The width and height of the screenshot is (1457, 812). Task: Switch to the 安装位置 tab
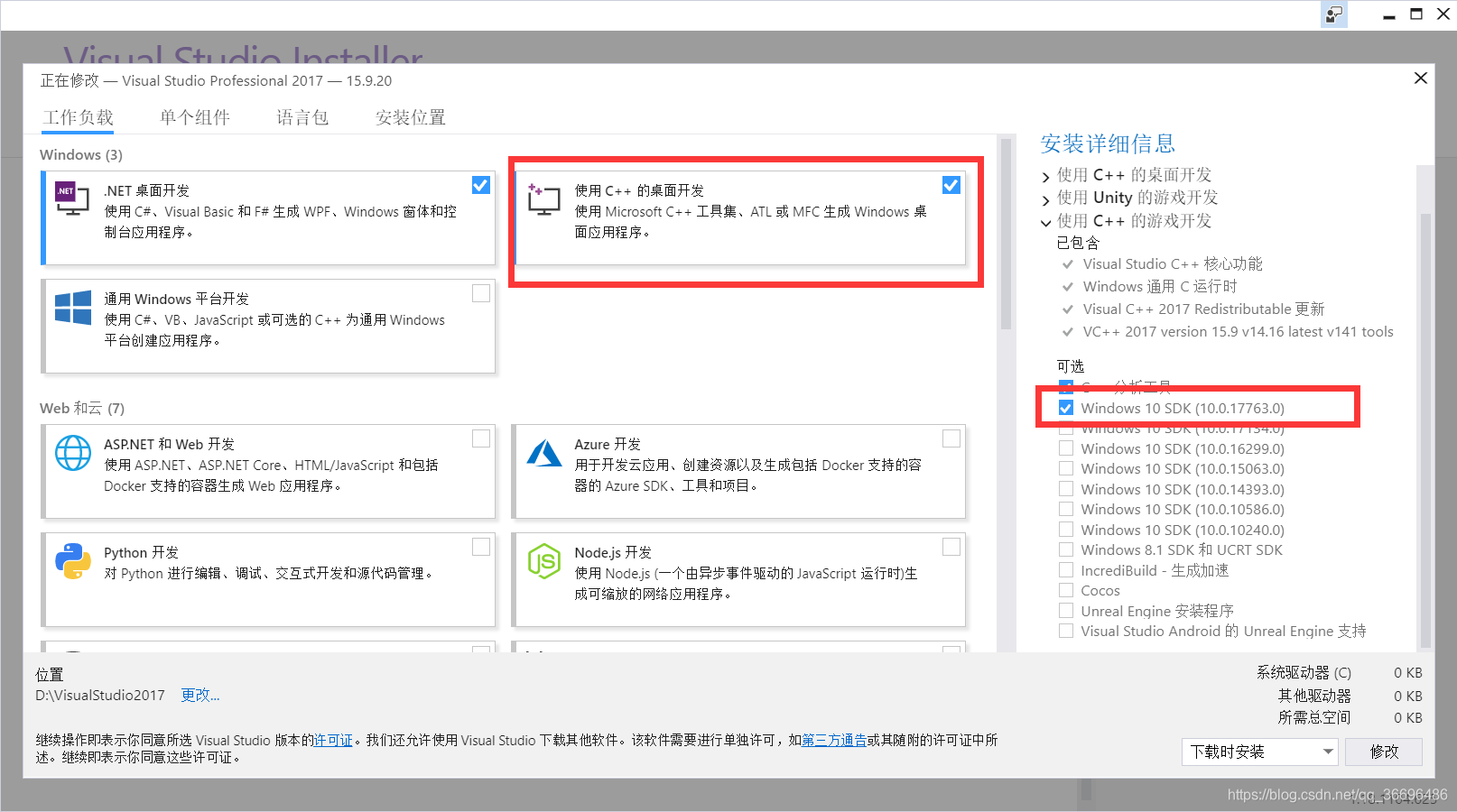[x=411, y=117]
